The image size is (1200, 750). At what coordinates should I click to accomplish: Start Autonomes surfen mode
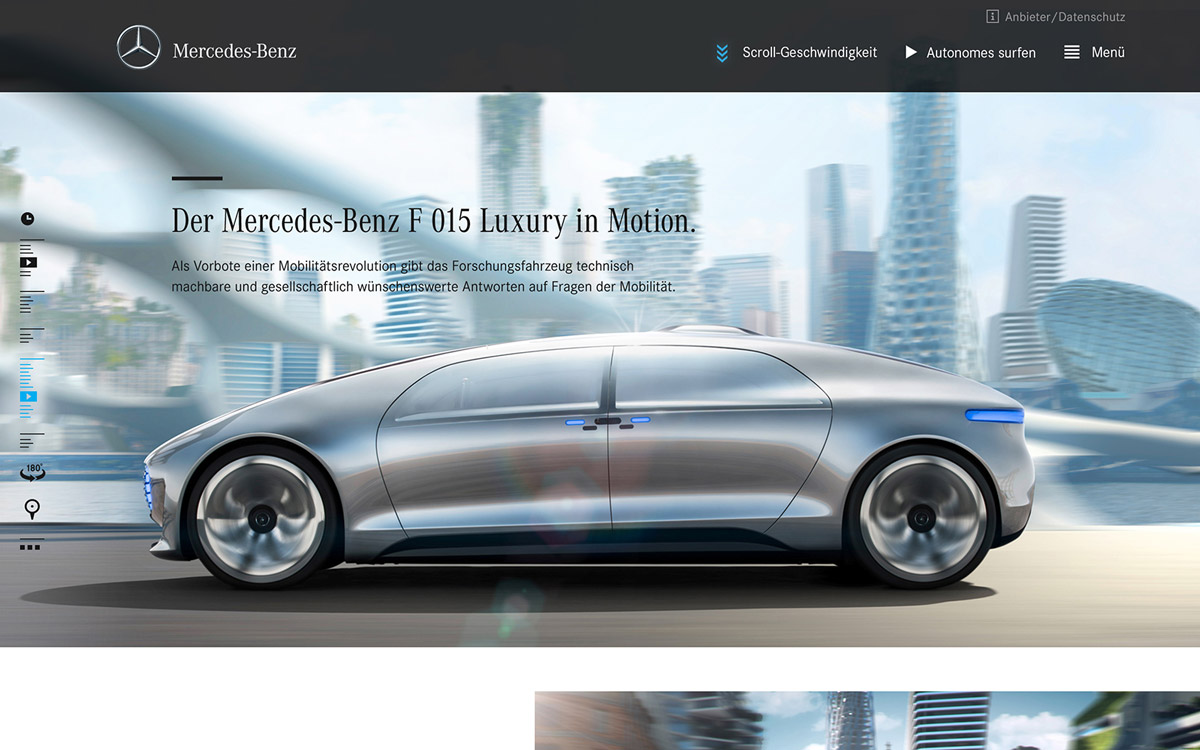click(981, 53)
